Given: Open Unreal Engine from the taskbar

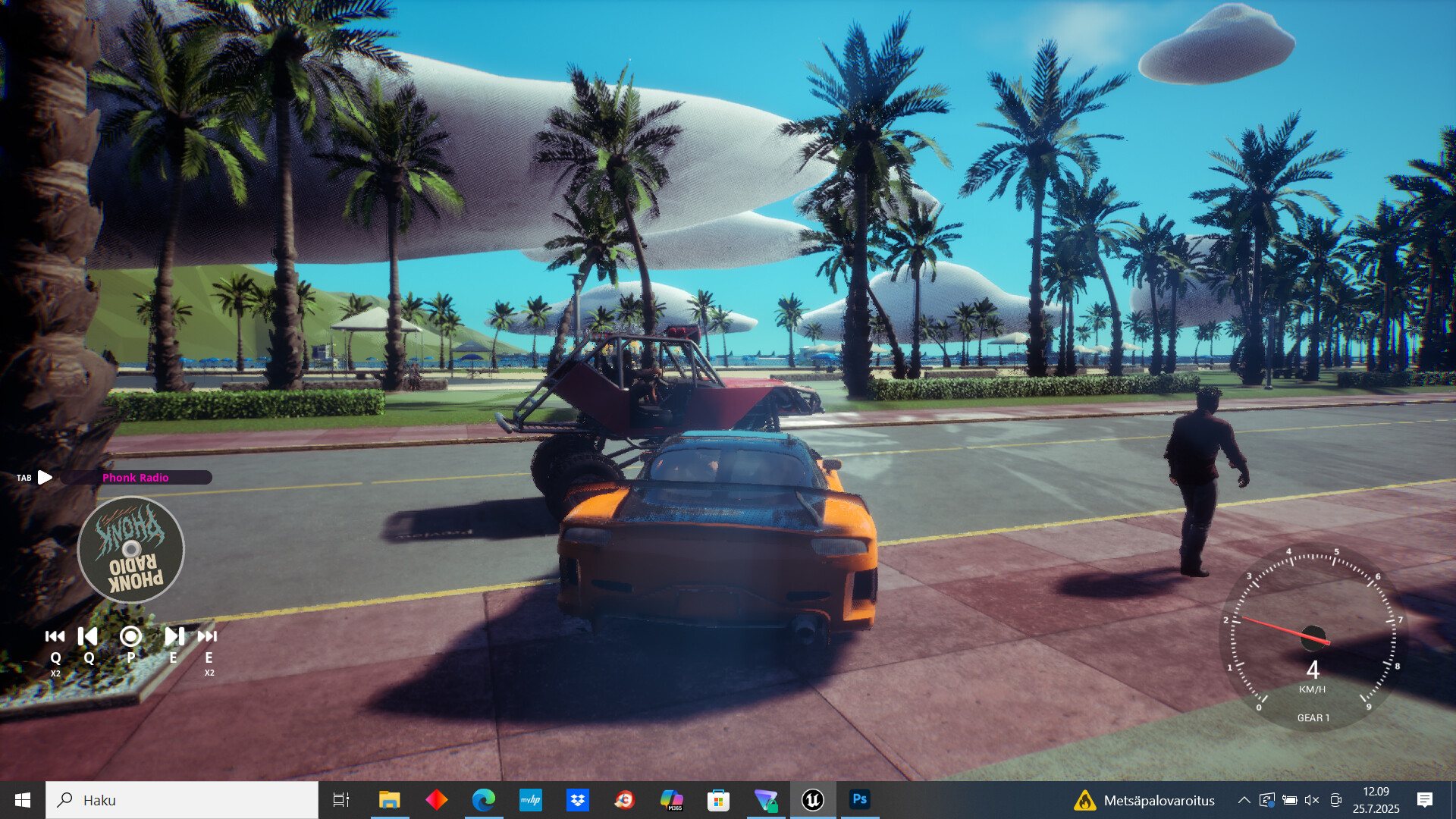Looking at the screenshot, I should 812,799.
